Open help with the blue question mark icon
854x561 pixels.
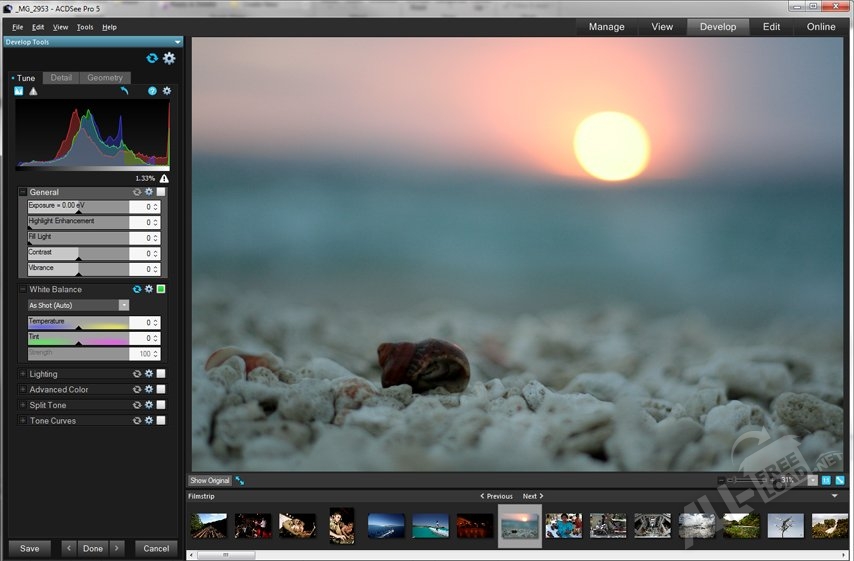click(152, 91)
